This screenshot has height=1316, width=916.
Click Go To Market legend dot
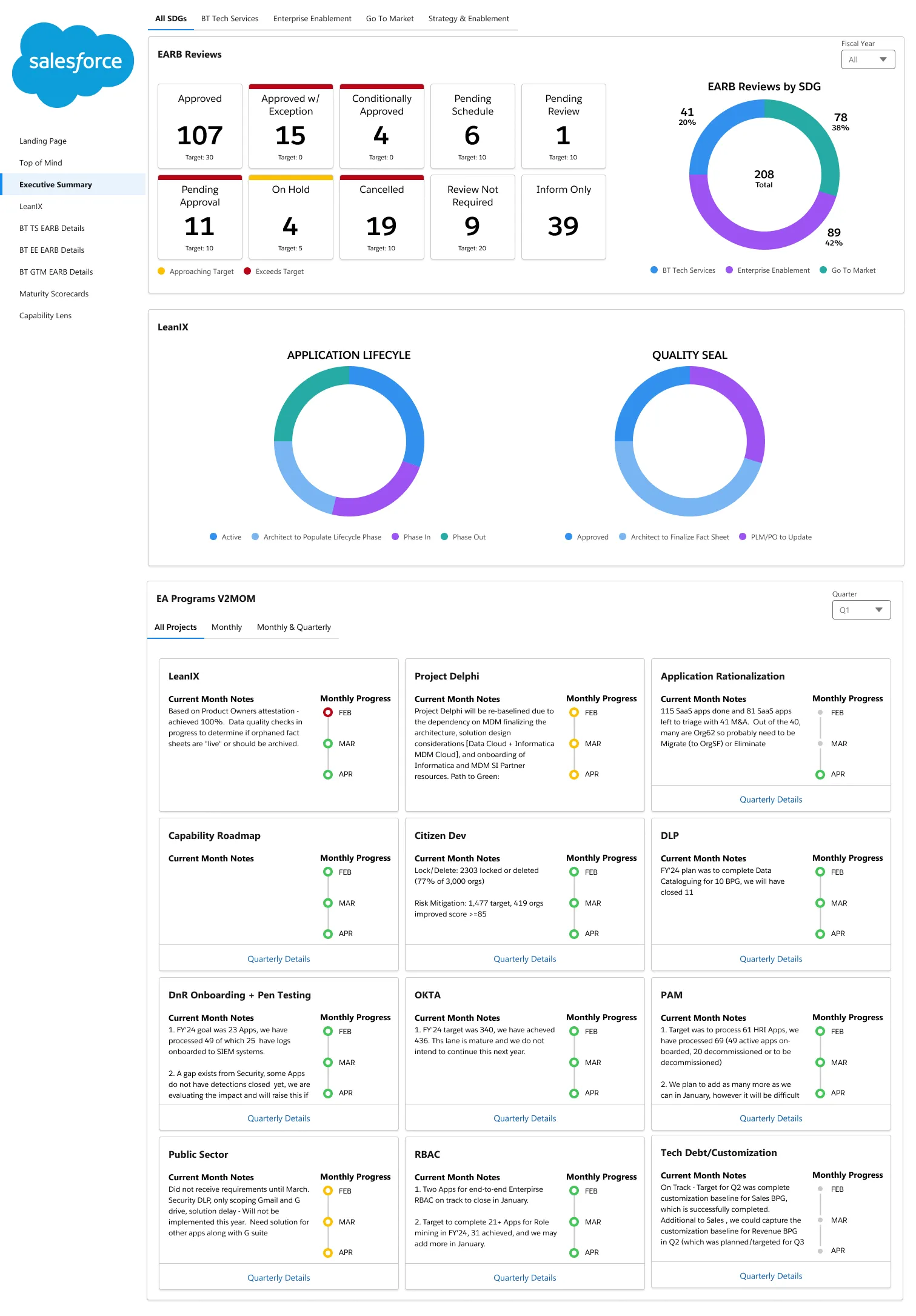[823, 270]
